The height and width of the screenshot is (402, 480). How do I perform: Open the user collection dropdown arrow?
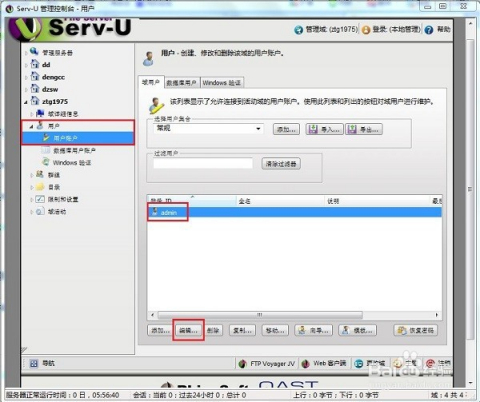pyautogui.click(x=258, y=128)
